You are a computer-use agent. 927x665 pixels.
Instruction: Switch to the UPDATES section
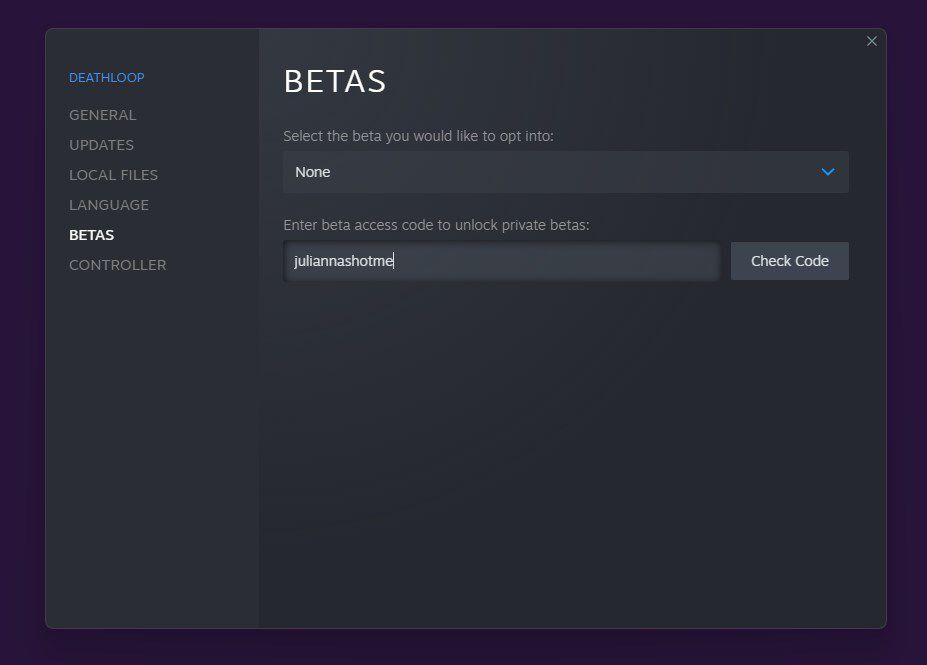click(x=101, y=145)
